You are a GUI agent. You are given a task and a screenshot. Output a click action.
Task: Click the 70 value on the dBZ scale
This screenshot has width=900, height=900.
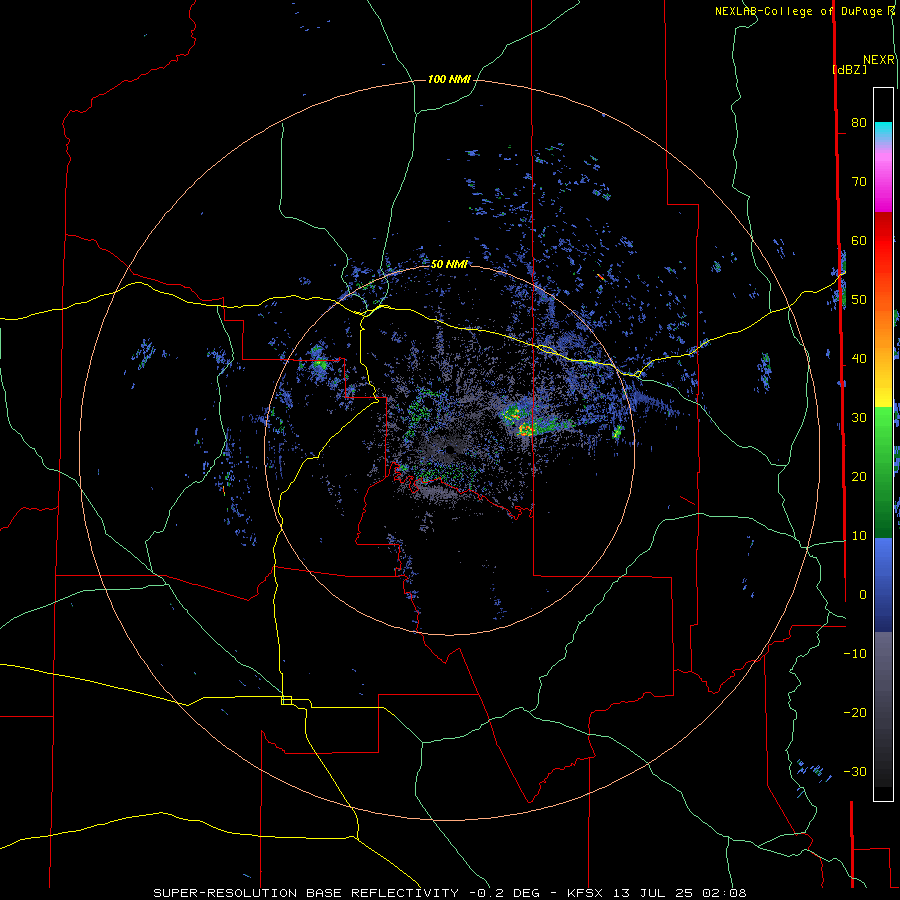[x=859, y=182]
